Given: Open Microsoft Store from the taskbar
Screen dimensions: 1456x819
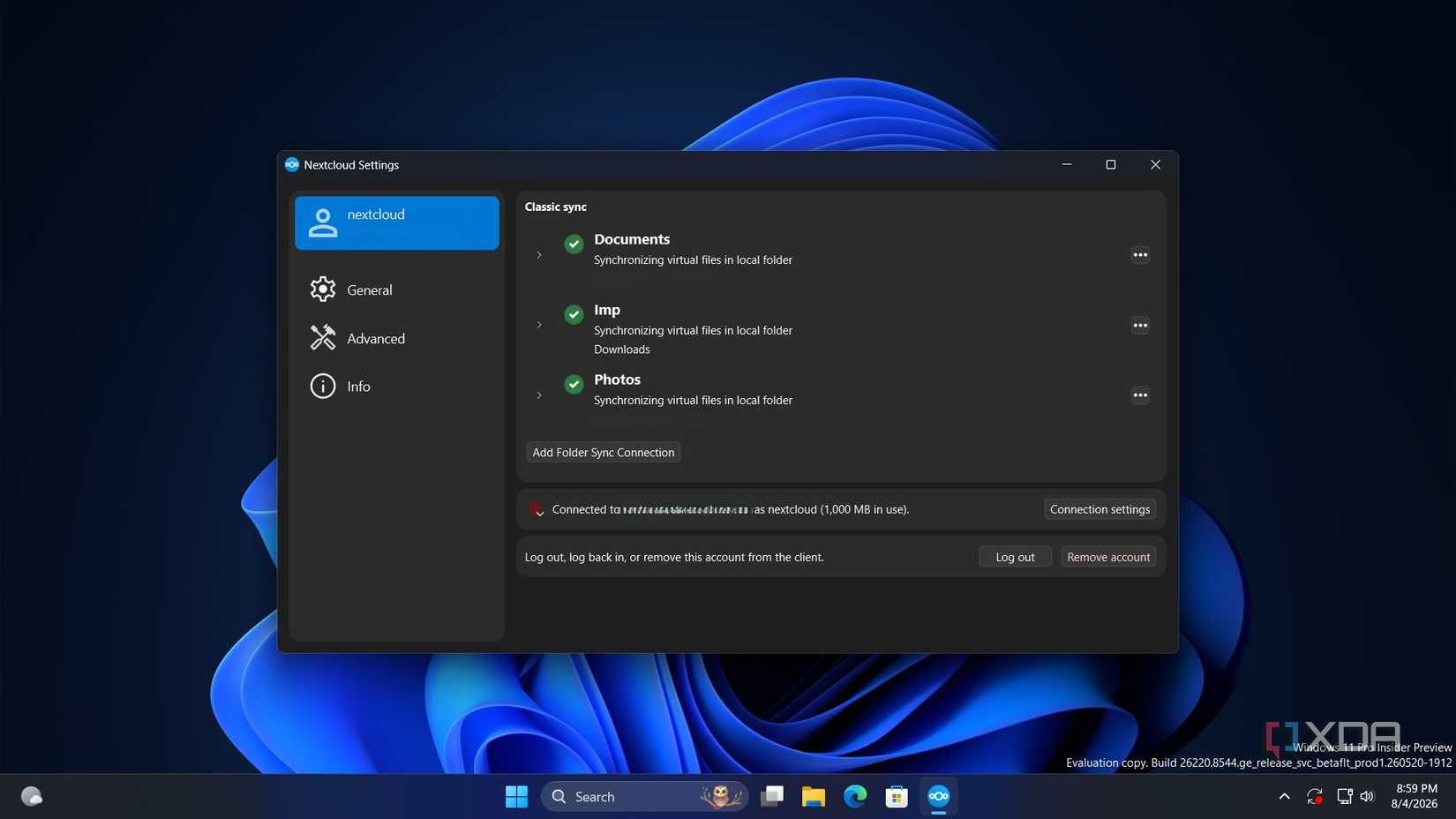Looking at the screenshot, I should (897, 796).
